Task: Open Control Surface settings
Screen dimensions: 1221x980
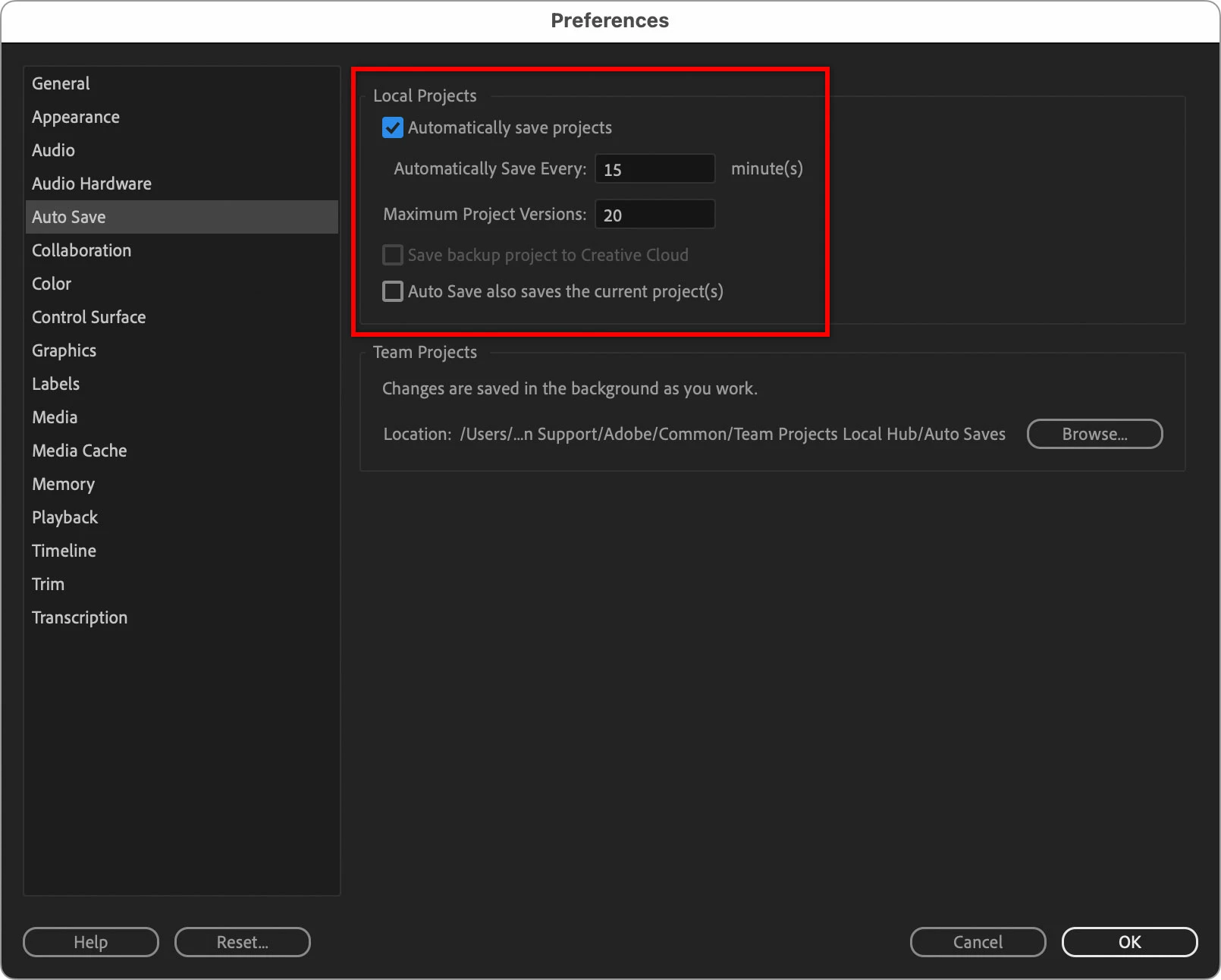Action: 182,317
